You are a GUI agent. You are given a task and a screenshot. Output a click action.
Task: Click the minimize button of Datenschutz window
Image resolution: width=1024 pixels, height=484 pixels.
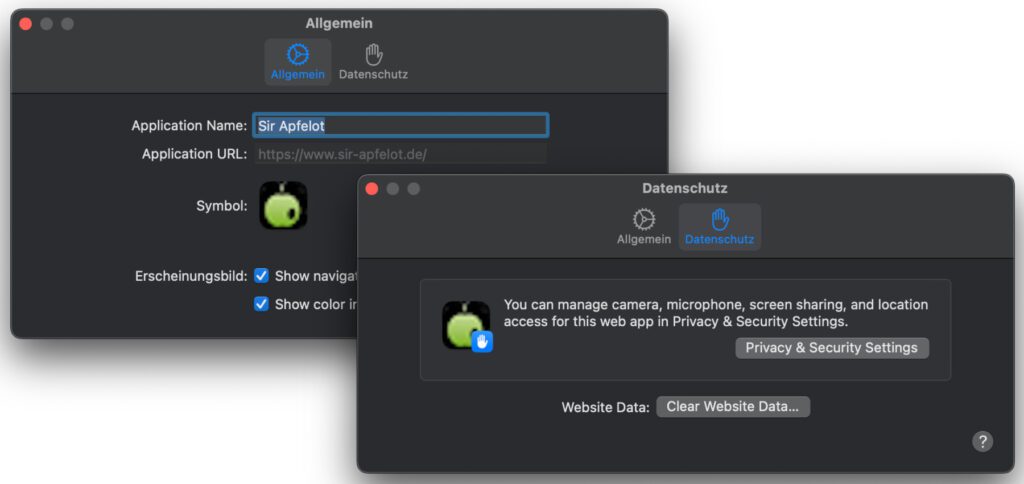(x=393, y=189)
